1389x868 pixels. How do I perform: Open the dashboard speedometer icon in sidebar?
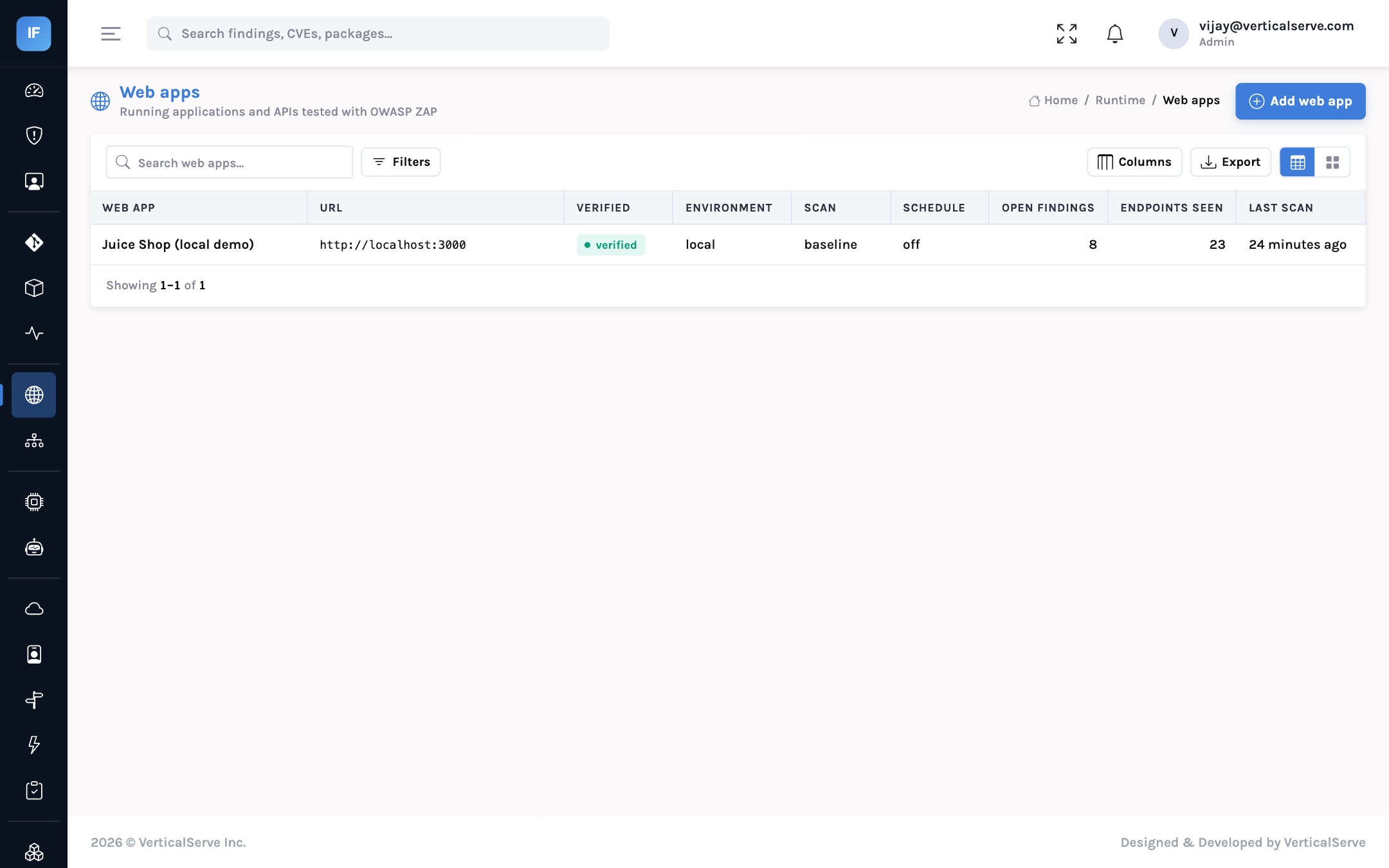(x=34, y=91)
